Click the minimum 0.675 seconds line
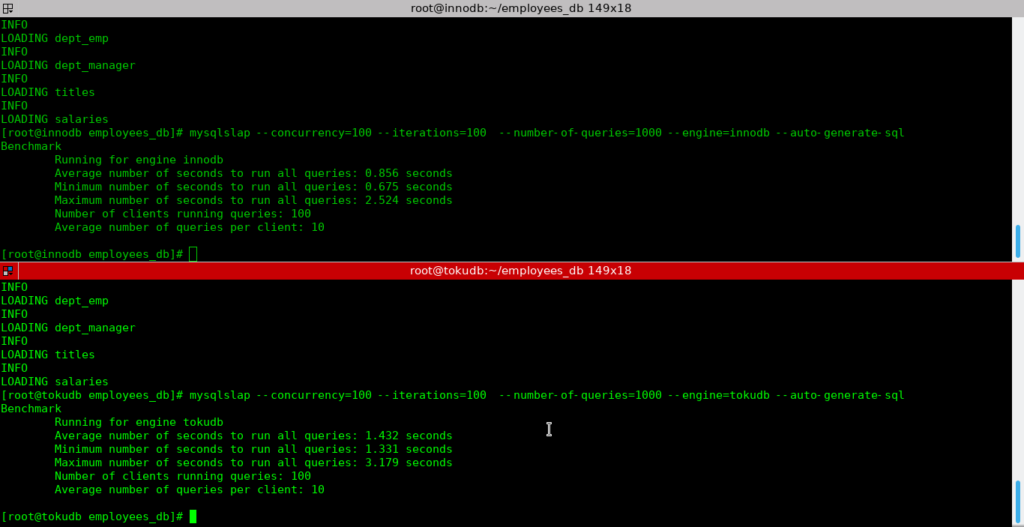 pos(253,187)
